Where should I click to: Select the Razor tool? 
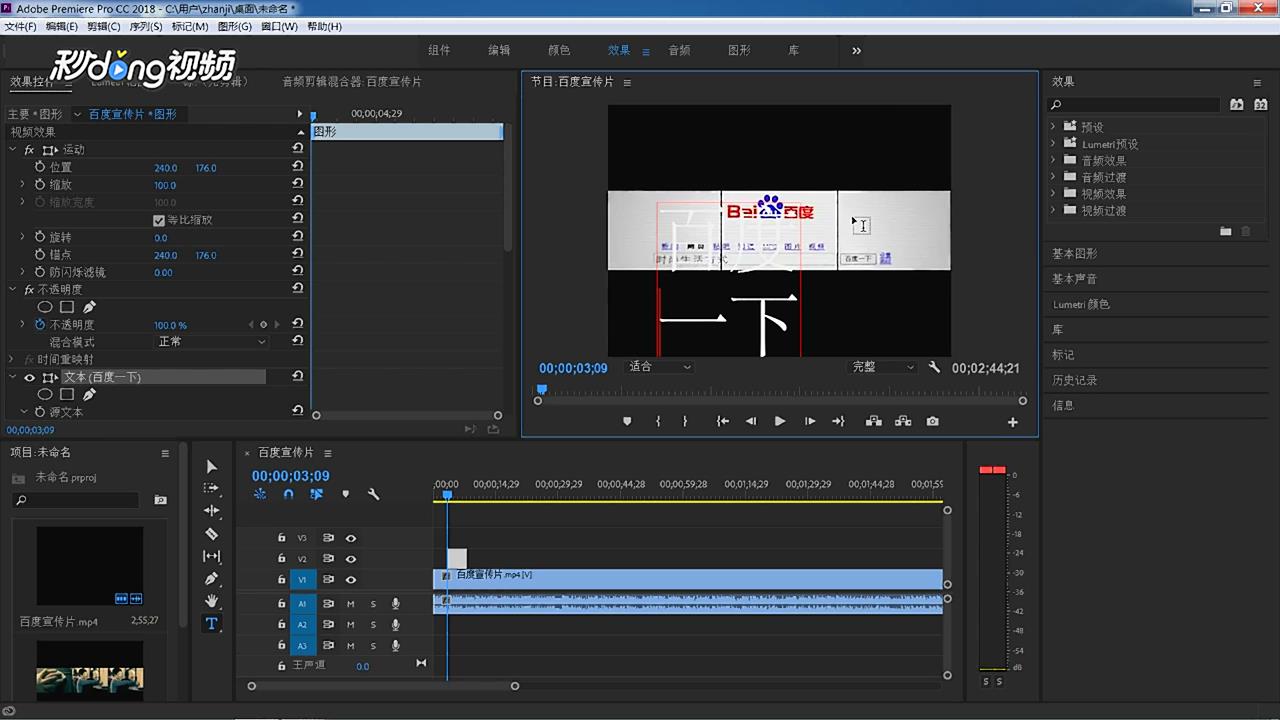(x=211, y=534)
